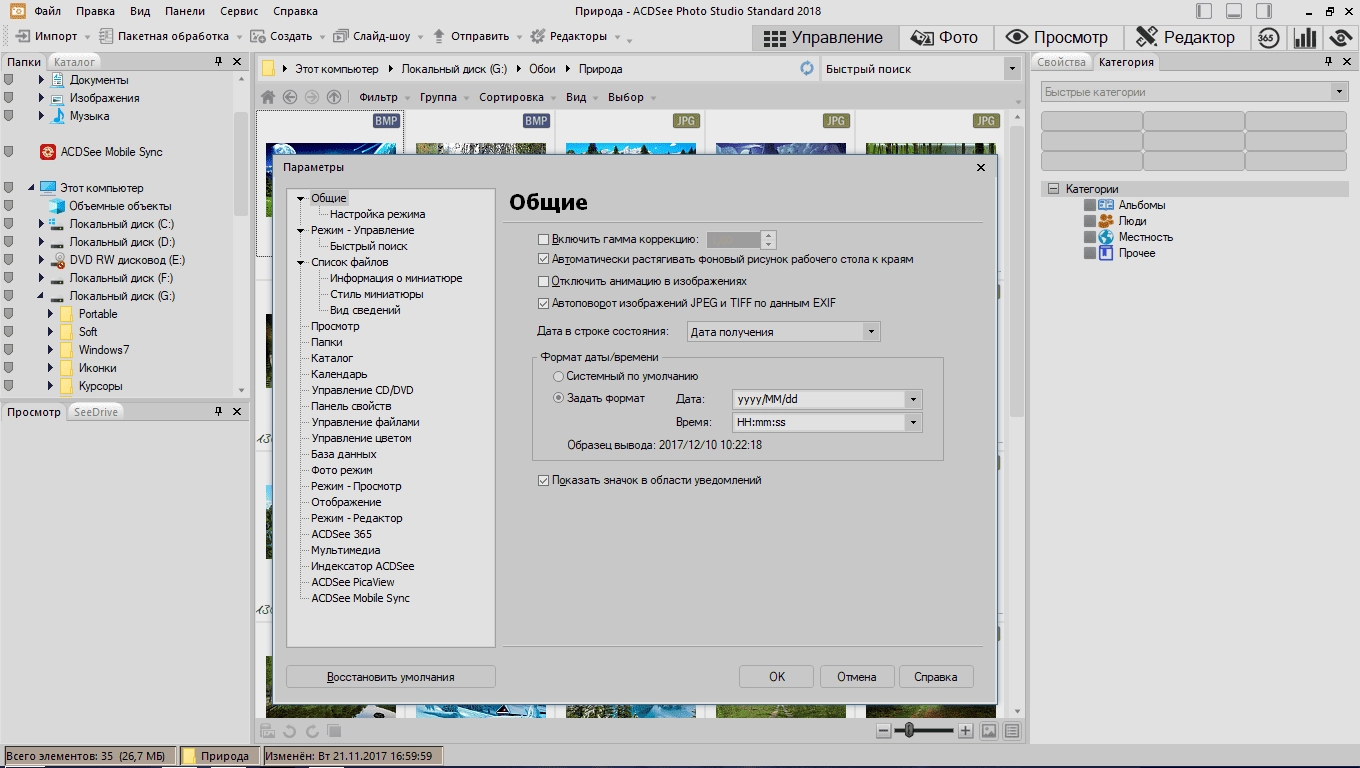Click the folder icon in address bar
This screenshot has width=1360, height=768.
point(268,69)
